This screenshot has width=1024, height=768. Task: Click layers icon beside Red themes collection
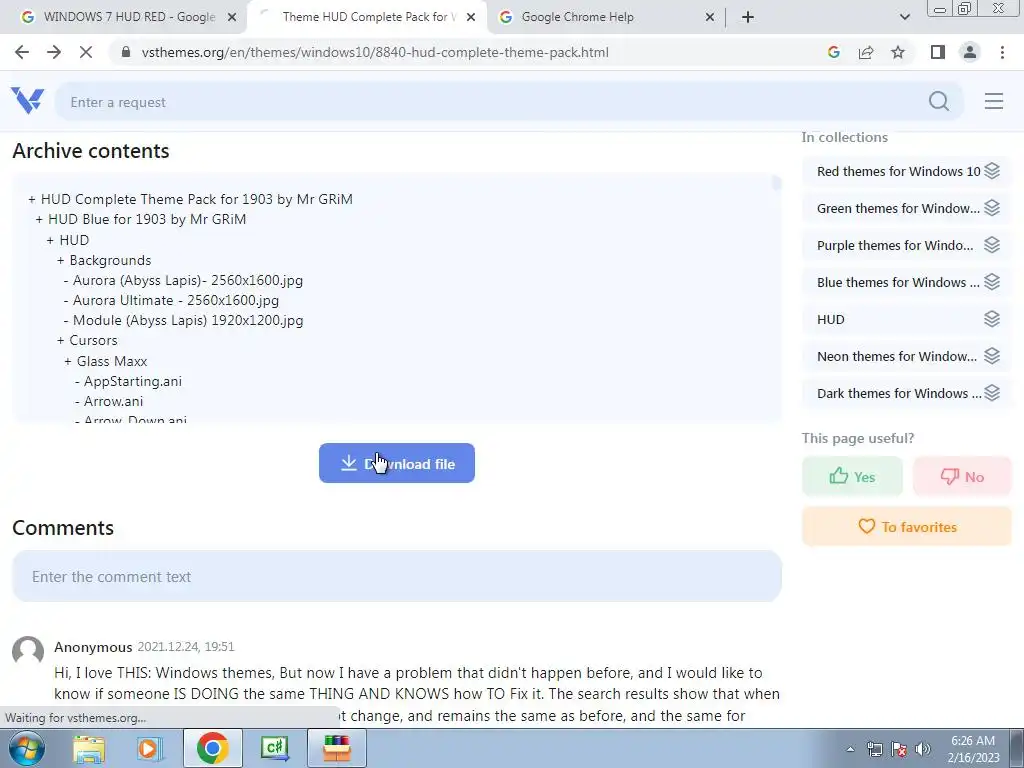[992, 170]
